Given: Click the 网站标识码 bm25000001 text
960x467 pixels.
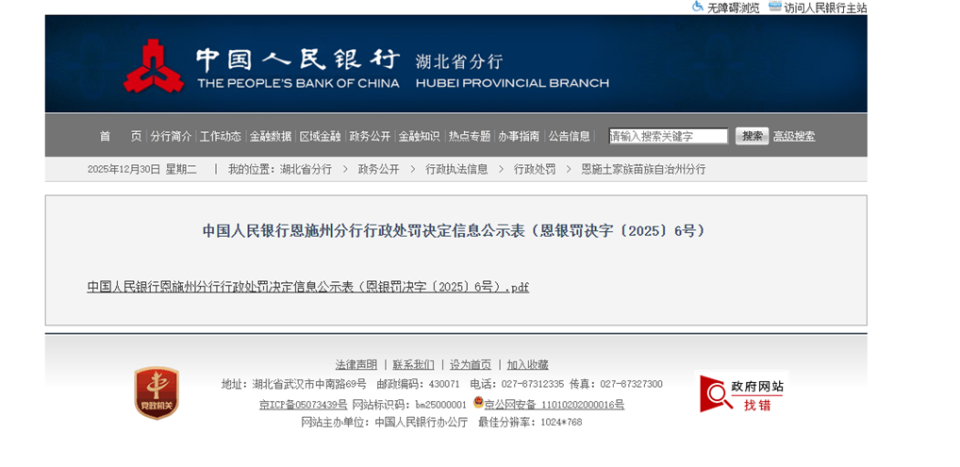Looking at the screenshot, I should [x=409, y=405].
